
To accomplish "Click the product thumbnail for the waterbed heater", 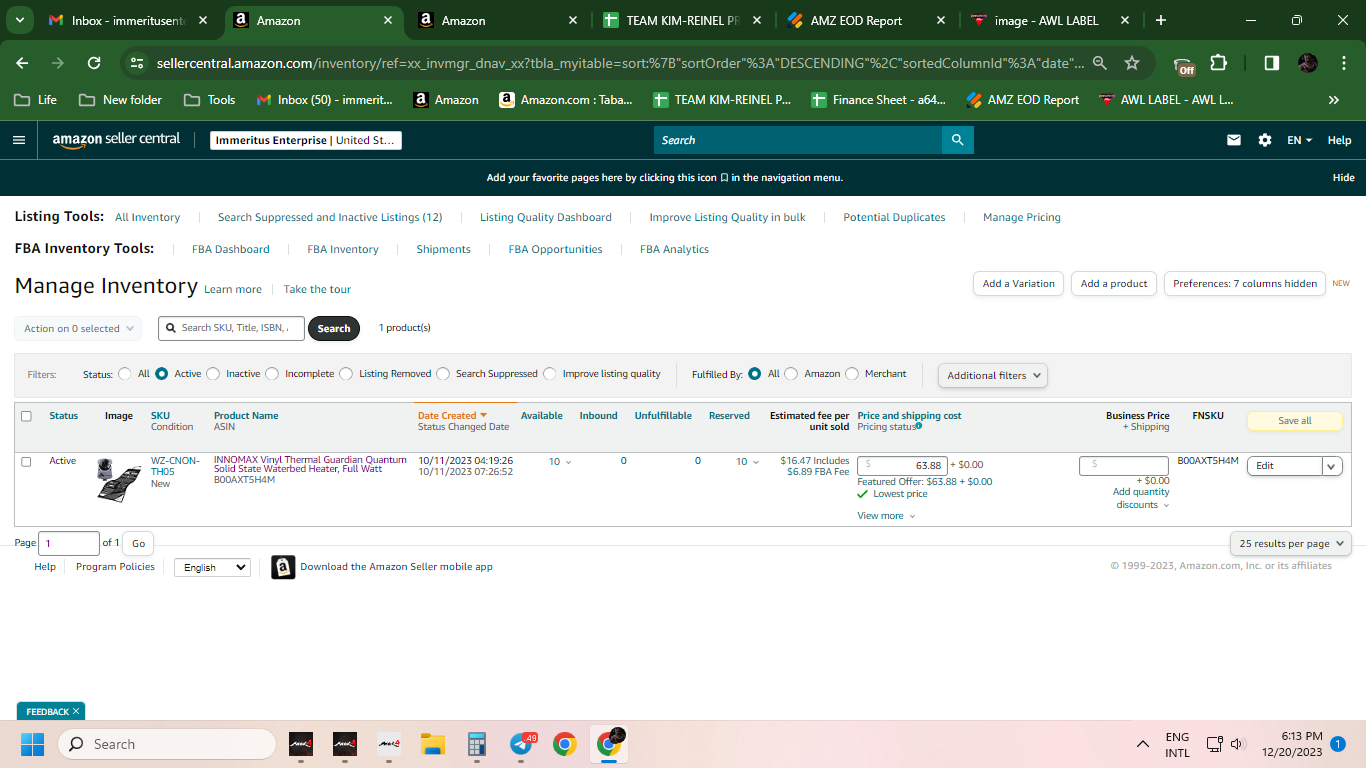I will tap(118, 480).
